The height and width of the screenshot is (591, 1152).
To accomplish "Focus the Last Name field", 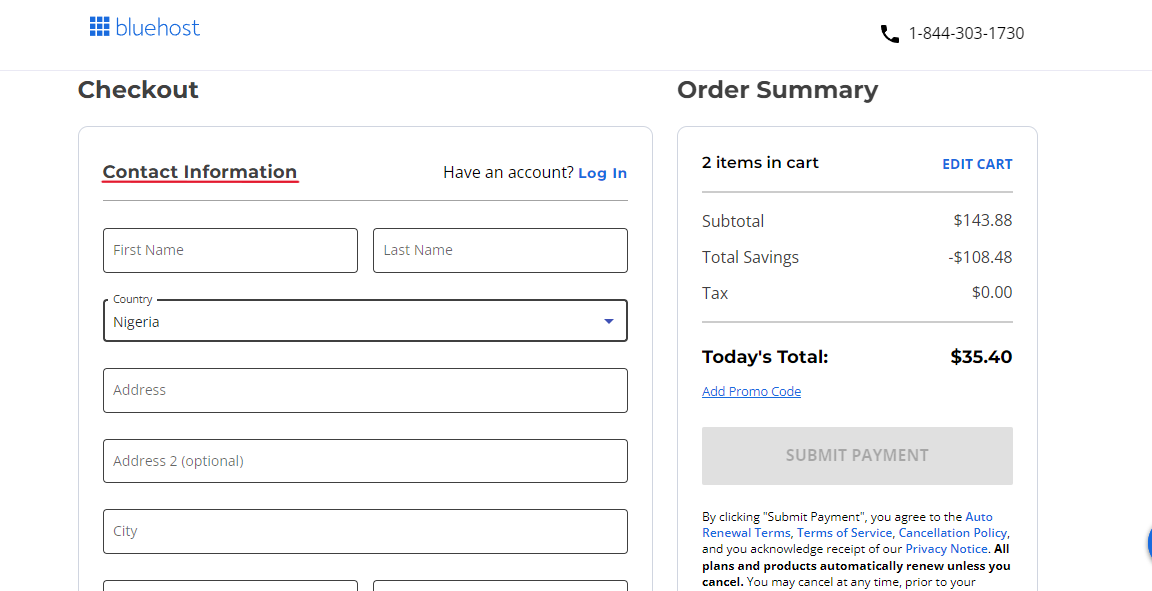I will [x=500, y=250].
